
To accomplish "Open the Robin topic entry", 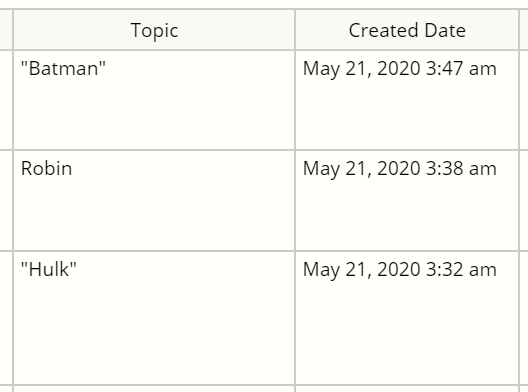I will (x=46, y=168).
